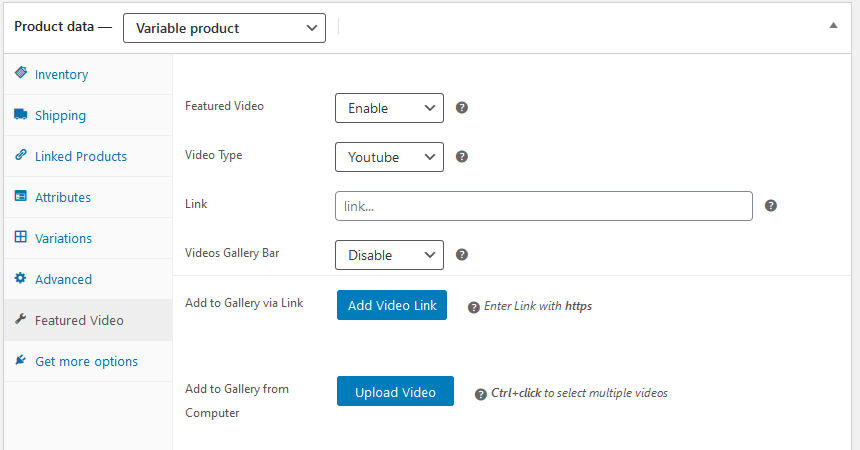The image size is (860, 450).
Task: Click the Variations grid icon
Action: (x=20, y=238)
